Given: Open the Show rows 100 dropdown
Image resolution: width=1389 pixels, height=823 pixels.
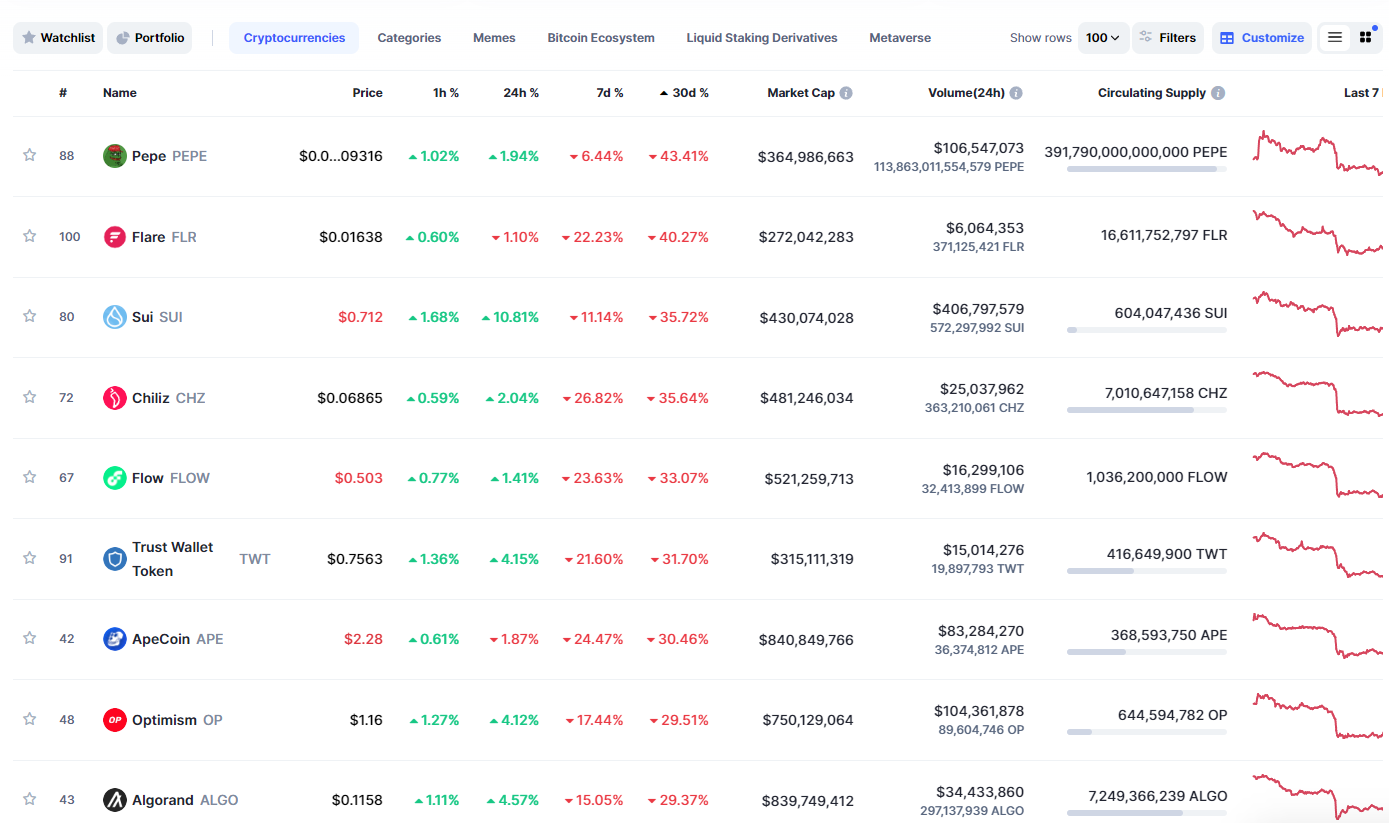Looking at the screenshot, I should point(1103,38).
